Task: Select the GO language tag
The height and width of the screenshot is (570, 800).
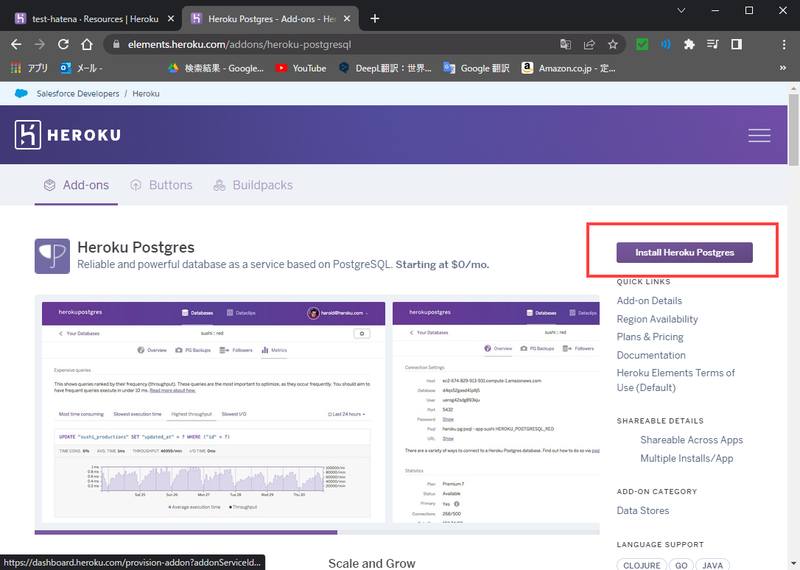Action: (x=682, y=565)
